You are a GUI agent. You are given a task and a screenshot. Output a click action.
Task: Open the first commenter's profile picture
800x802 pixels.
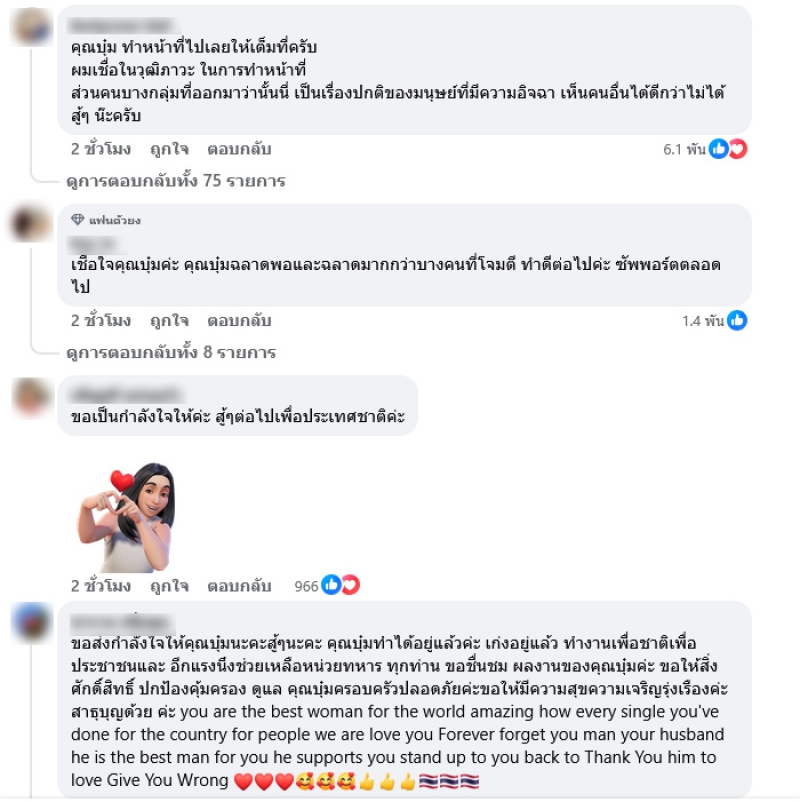pos(32,27)
